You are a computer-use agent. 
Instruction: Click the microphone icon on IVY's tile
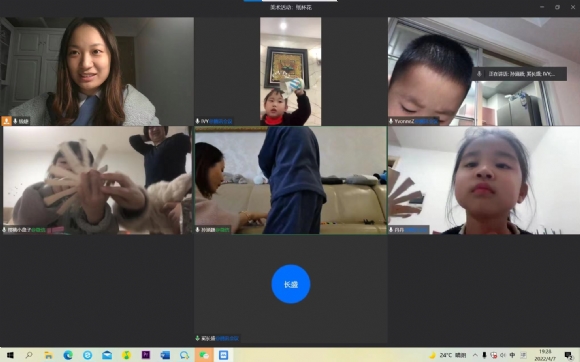(x=198, y=121)
